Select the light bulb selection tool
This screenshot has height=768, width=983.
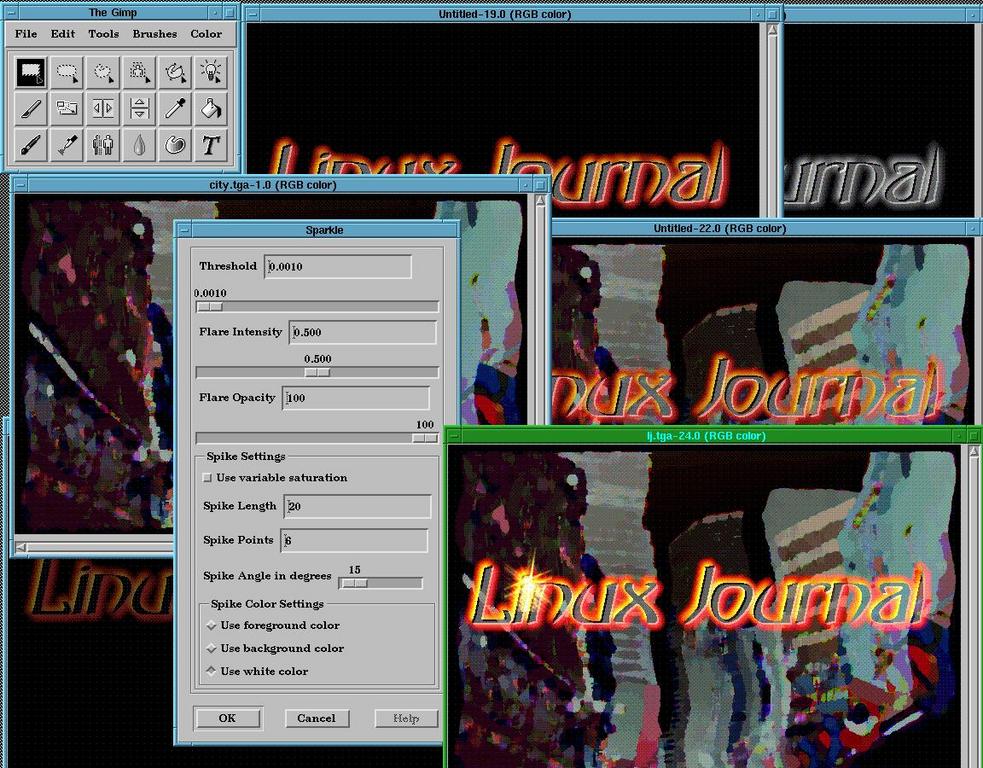pyautogui.click(x=210, y=72)
